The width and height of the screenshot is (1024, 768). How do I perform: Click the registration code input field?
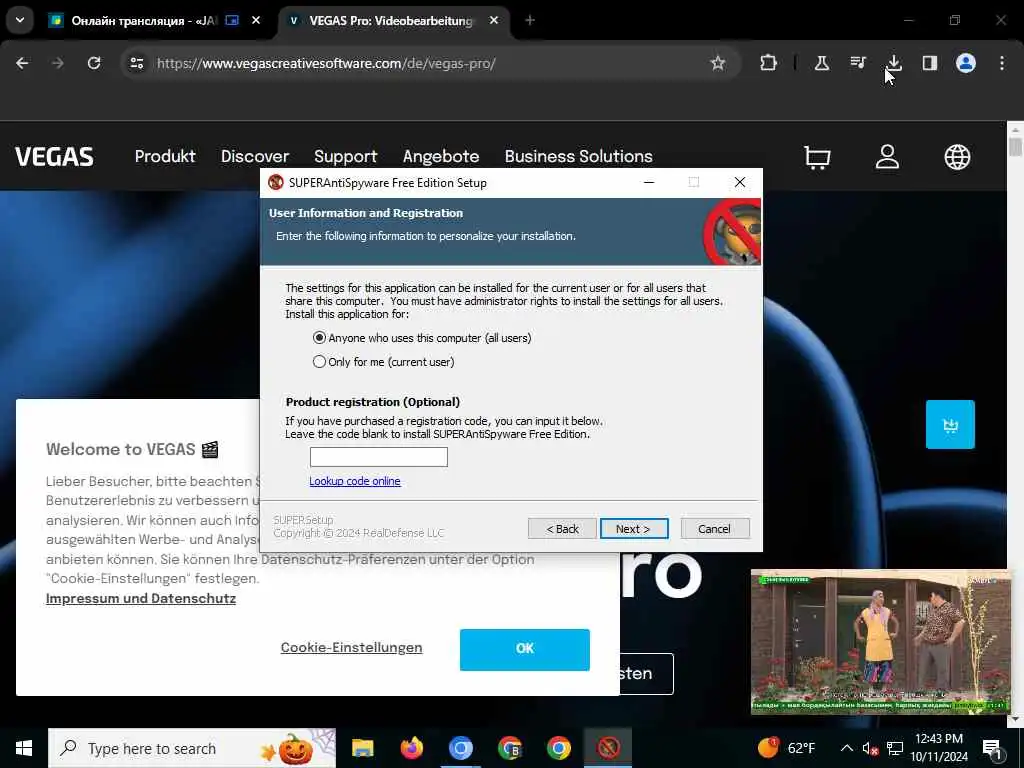coord(379,456)
